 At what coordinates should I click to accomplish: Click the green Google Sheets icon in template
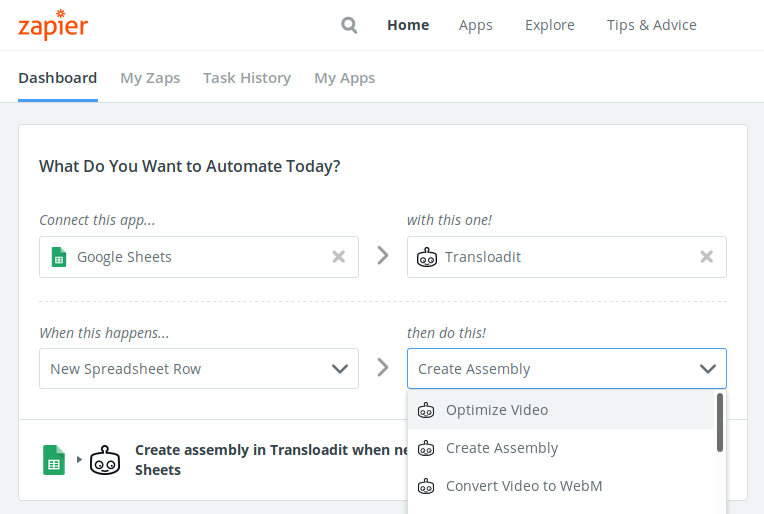point(54,459)
